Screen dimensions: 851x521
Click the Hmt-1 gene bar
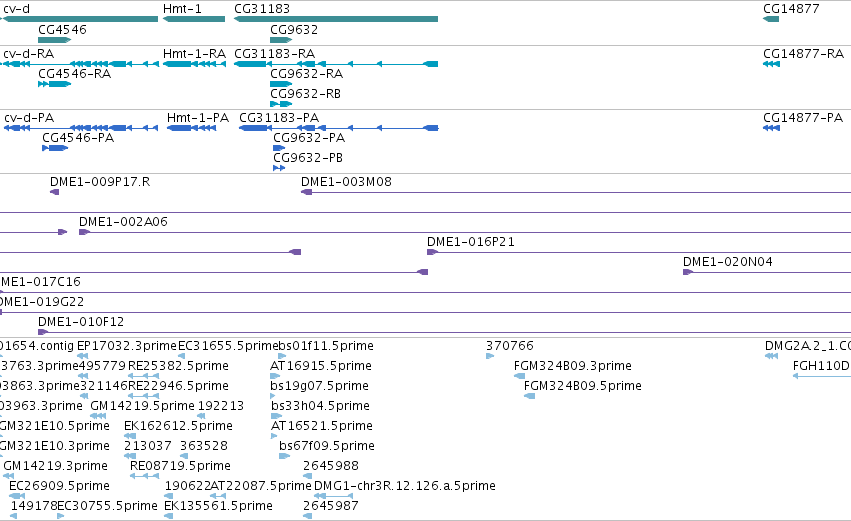[x=194, y=19]
